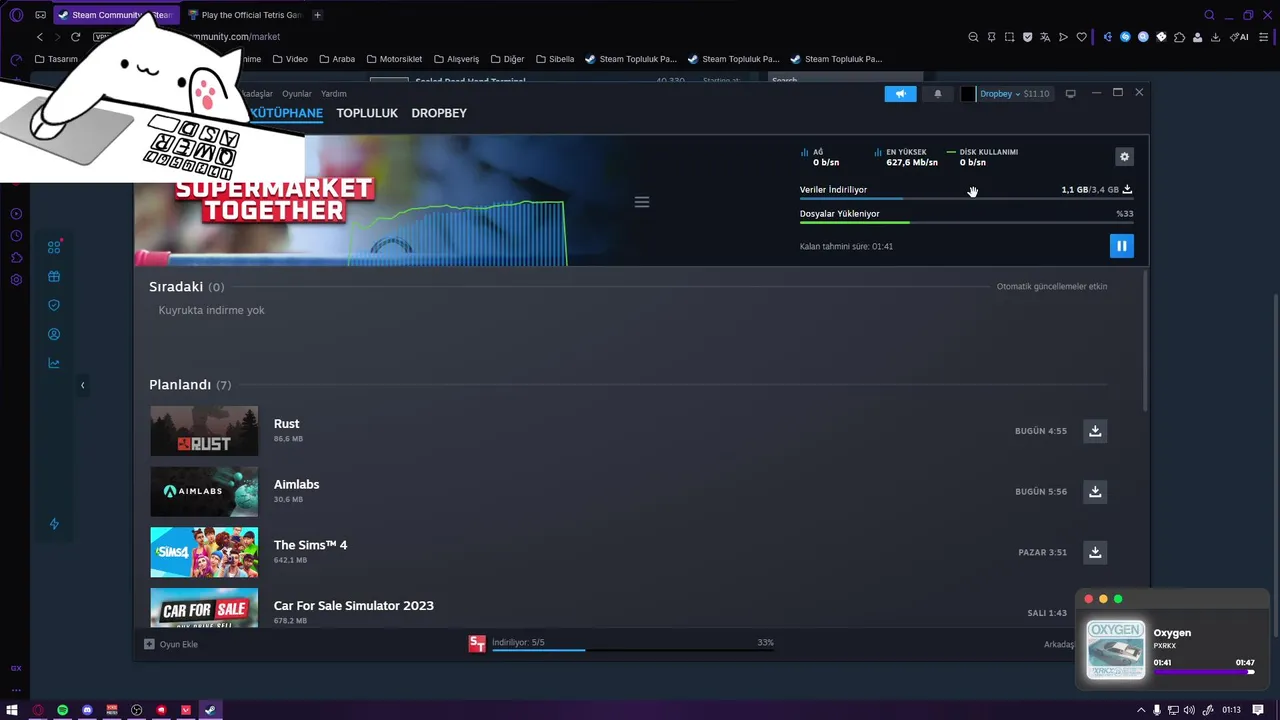Open the sidebar gift box icon
This screenshot has height=720, width=1280.
pos(54,277)
